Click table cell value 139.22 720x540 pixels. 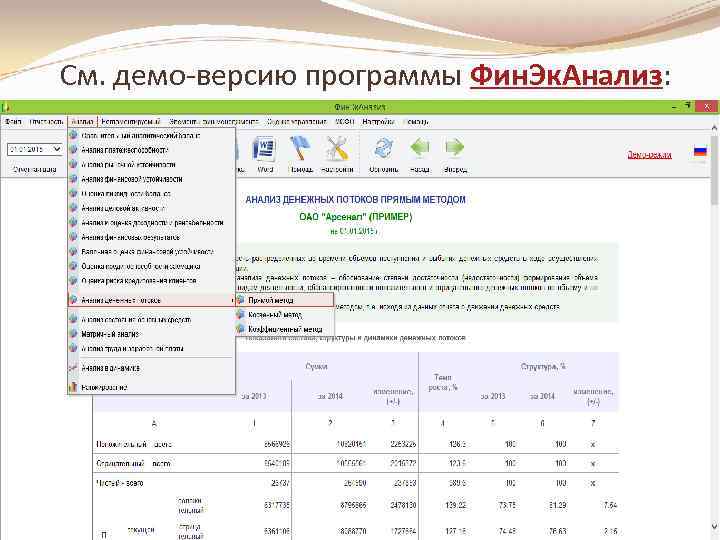click(x=455, y=505)
